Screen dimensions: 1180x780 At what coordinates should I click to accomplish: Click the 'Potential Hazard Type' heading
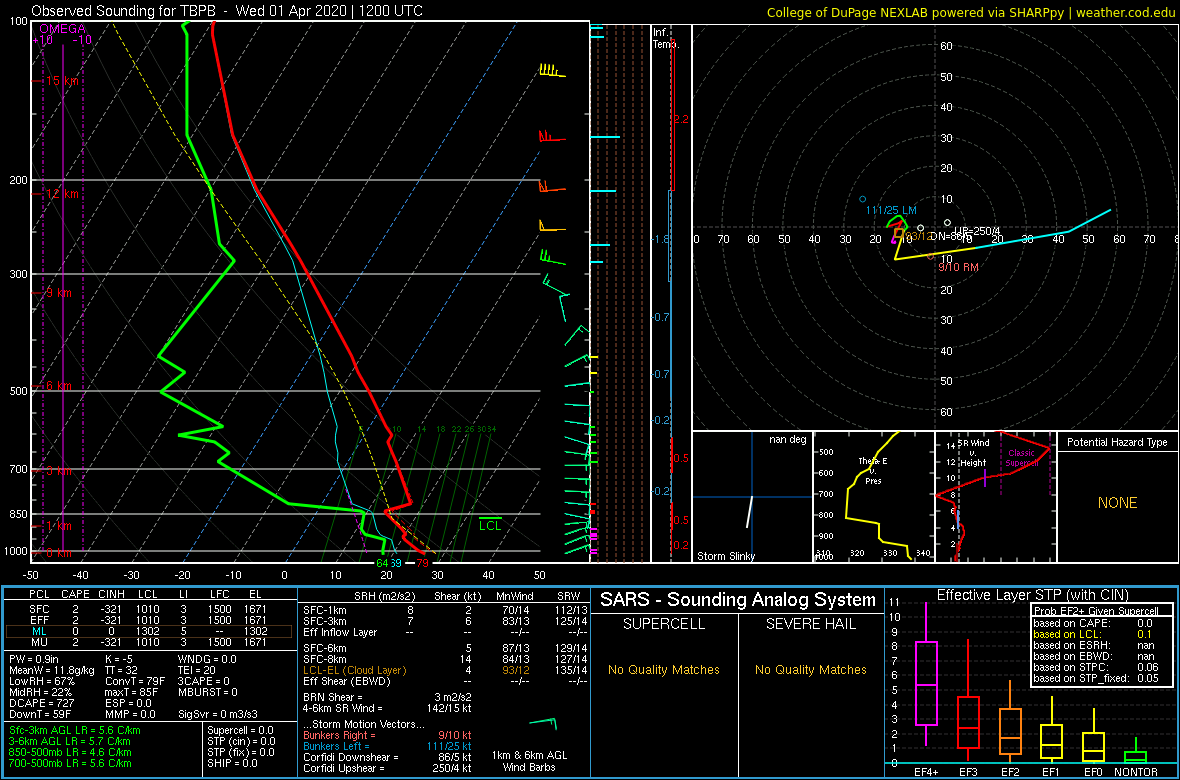tap(1117, 443)
